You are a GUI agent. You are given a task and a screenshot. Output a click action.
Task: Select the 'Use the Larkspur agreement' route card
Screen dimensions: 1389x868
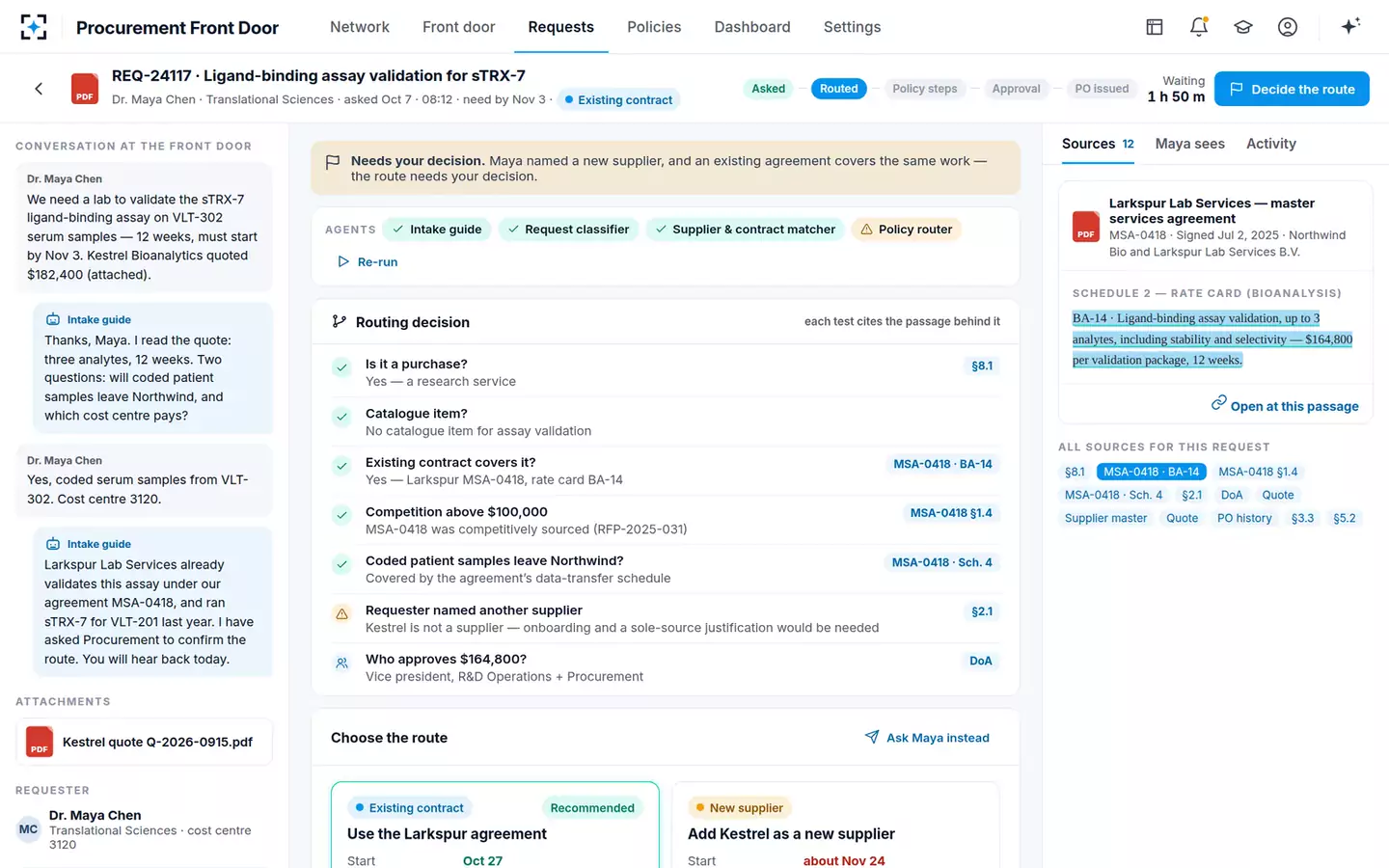coord(495,825)
